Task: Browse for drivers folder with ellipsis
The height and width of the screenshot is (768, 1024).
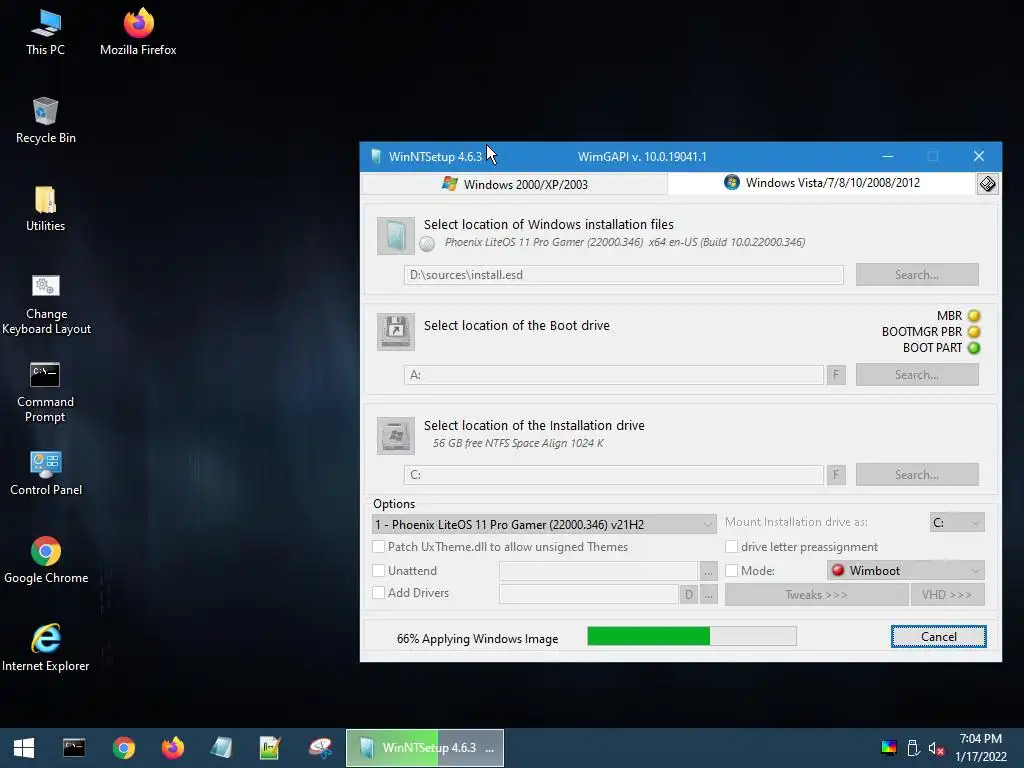Action: point(708,594)
